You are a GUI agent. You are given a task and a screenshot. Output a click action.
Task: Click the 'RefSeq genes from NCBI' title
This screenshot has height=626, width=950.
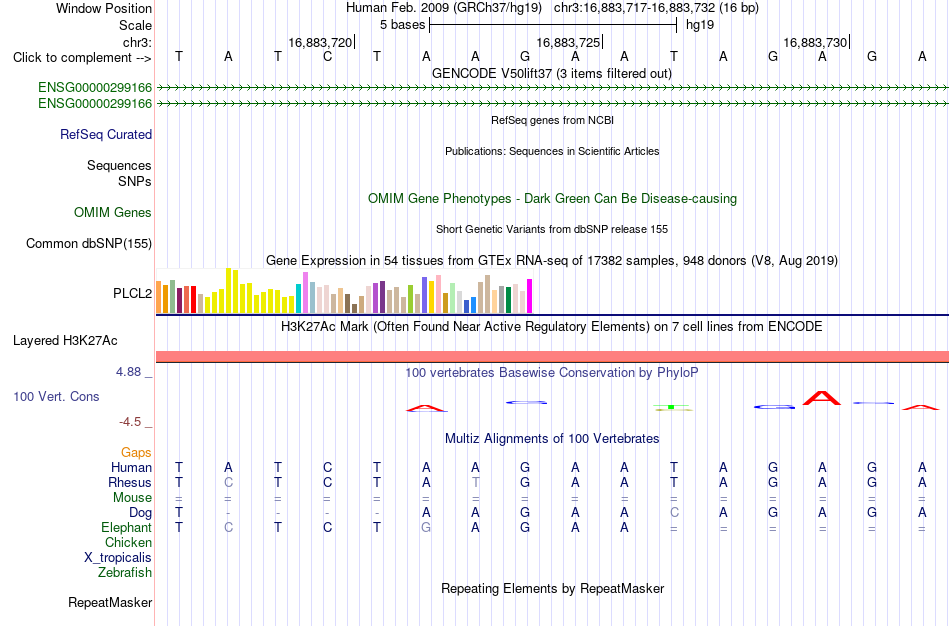pos(553,120)
